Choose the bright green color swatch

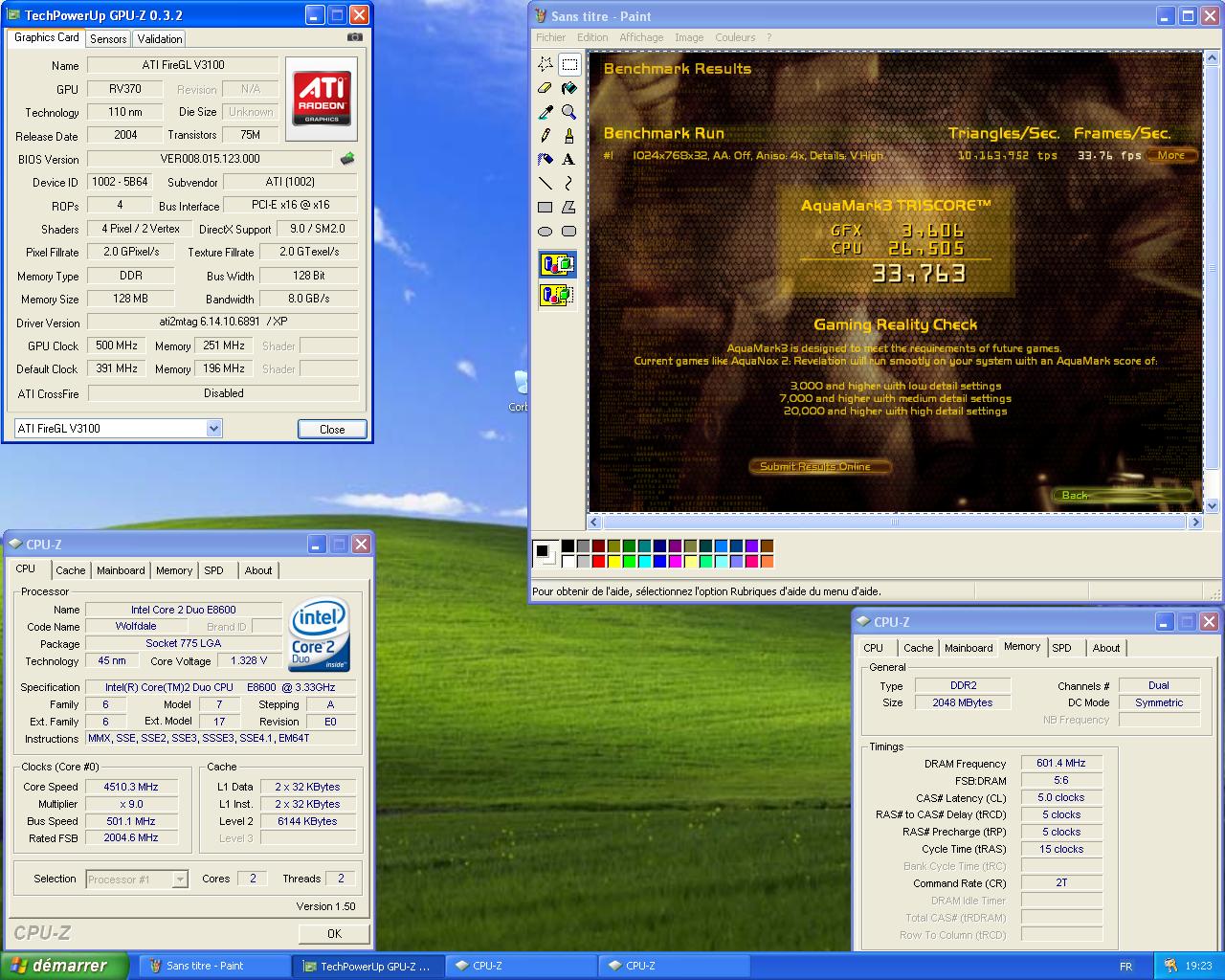tap(629, 562)
